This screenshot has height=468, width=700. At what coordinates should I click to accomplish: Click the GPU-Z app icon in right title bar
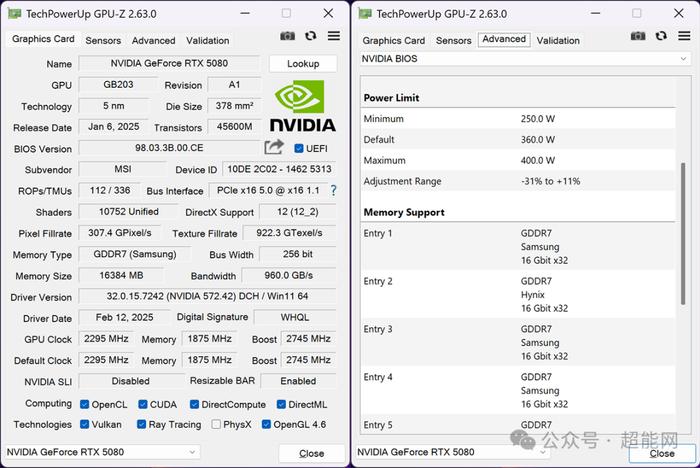point(365,14)
